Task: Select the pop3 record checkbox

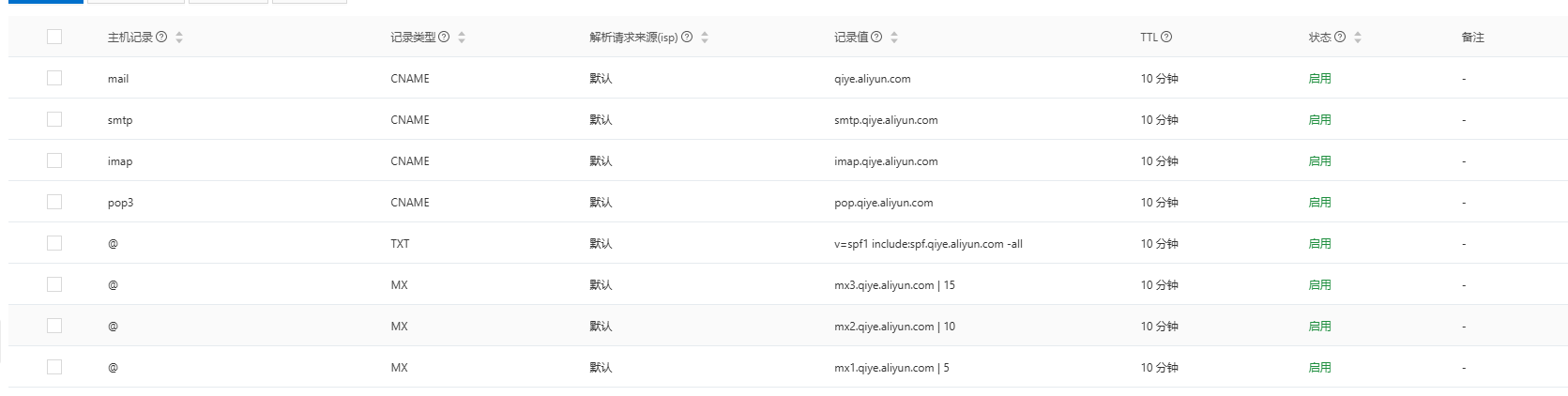Action: click(54, 202)
